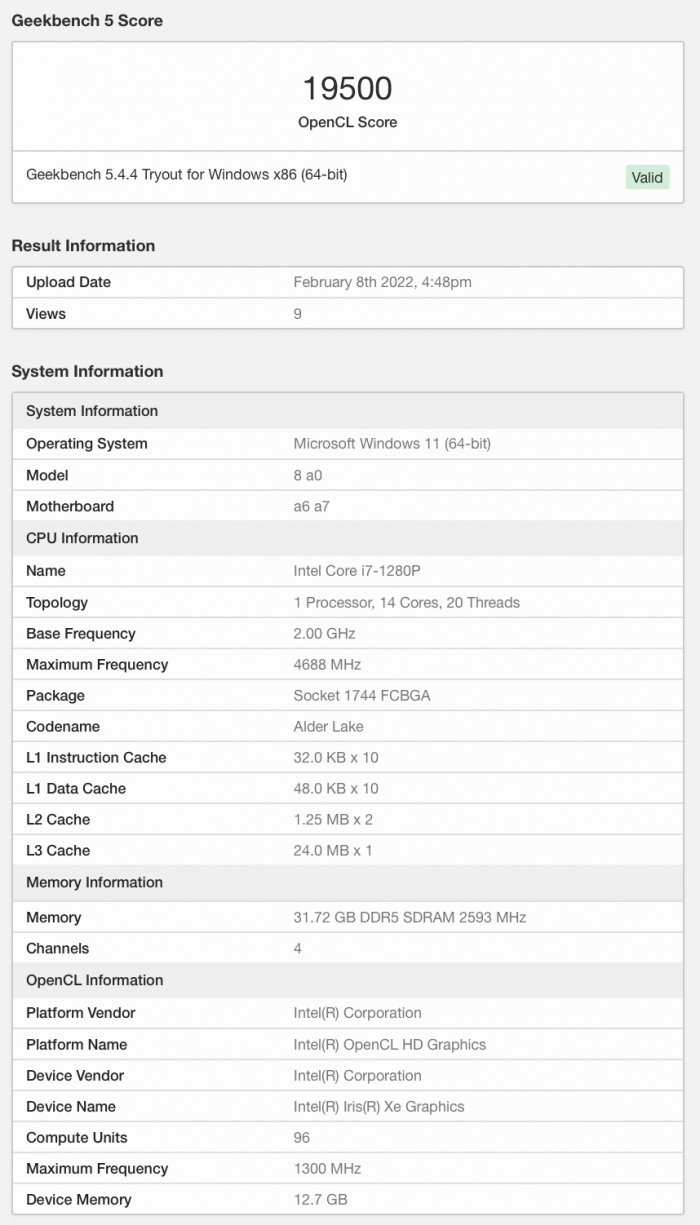Select the upload date February 8th 2022
This screenshot has width=700, height=1225.
[x=382, y=282]
